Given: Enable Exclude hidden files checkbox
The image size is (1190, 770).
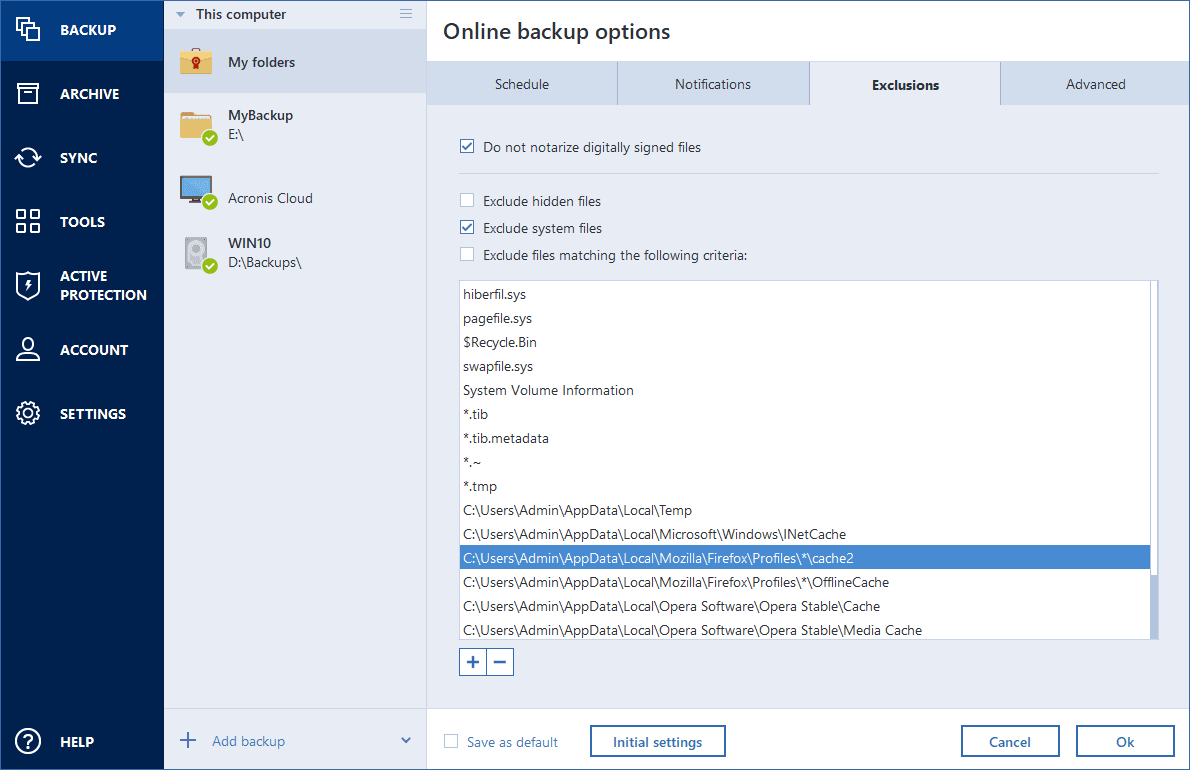Looking at the screenshot, I should 467,201.
